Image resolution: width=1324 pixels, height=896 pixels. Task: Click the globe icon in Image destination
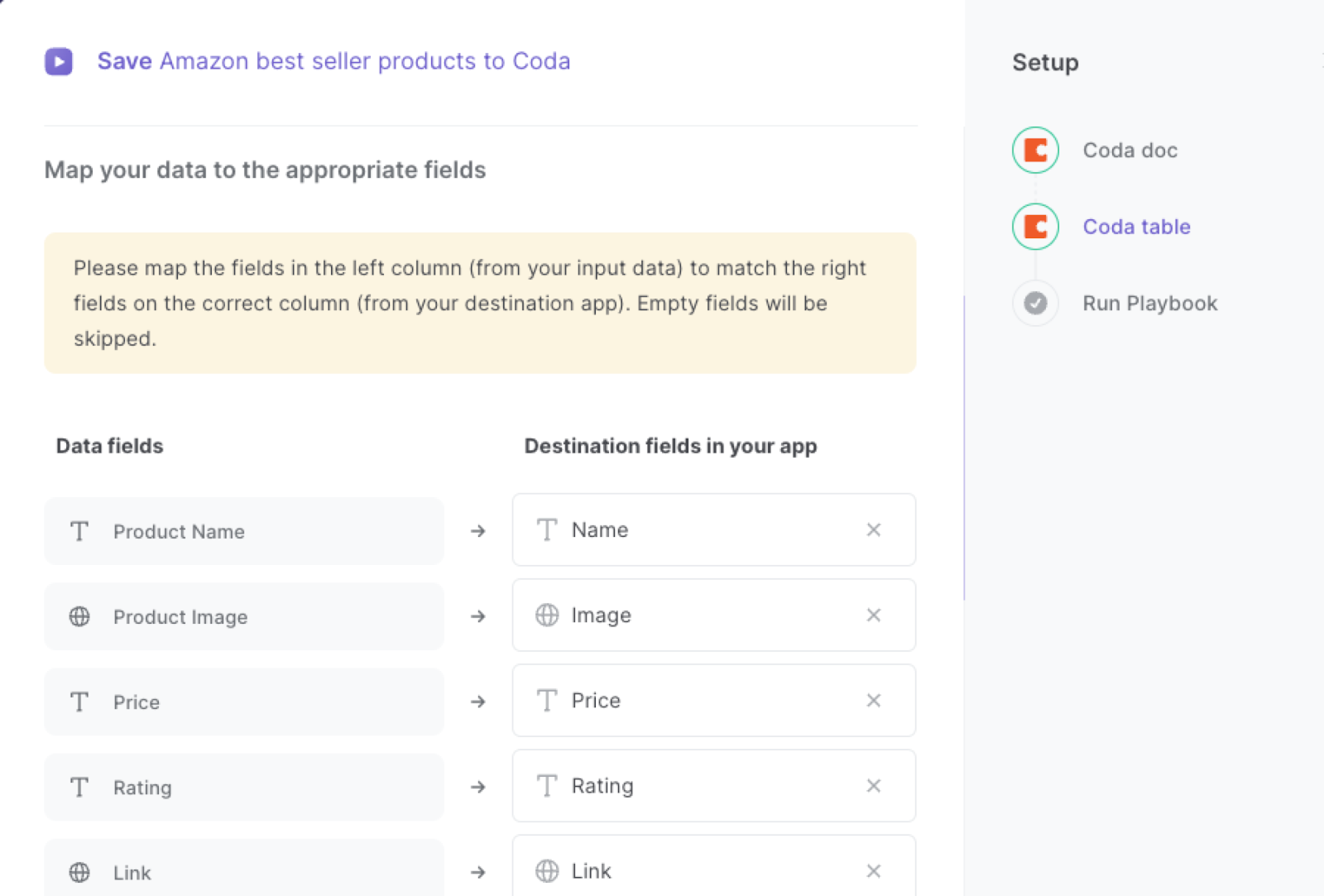tap(547, 615)
